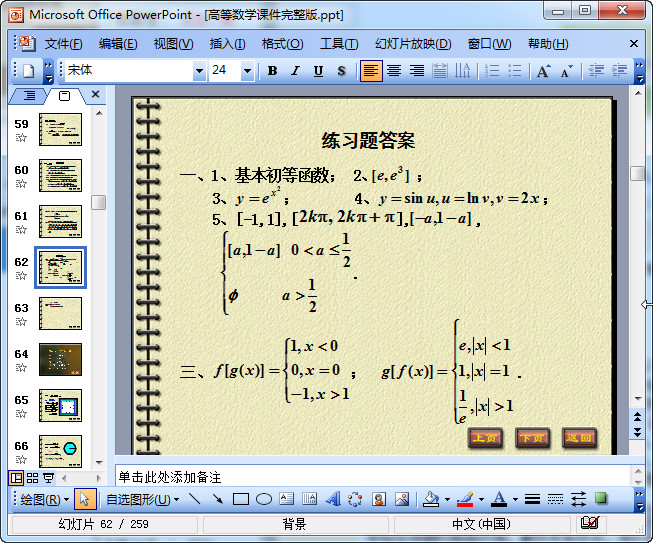Open the font name dropdown
This screenshot has height=543, width=653.
pyautogui.click(x=199, y=71)
